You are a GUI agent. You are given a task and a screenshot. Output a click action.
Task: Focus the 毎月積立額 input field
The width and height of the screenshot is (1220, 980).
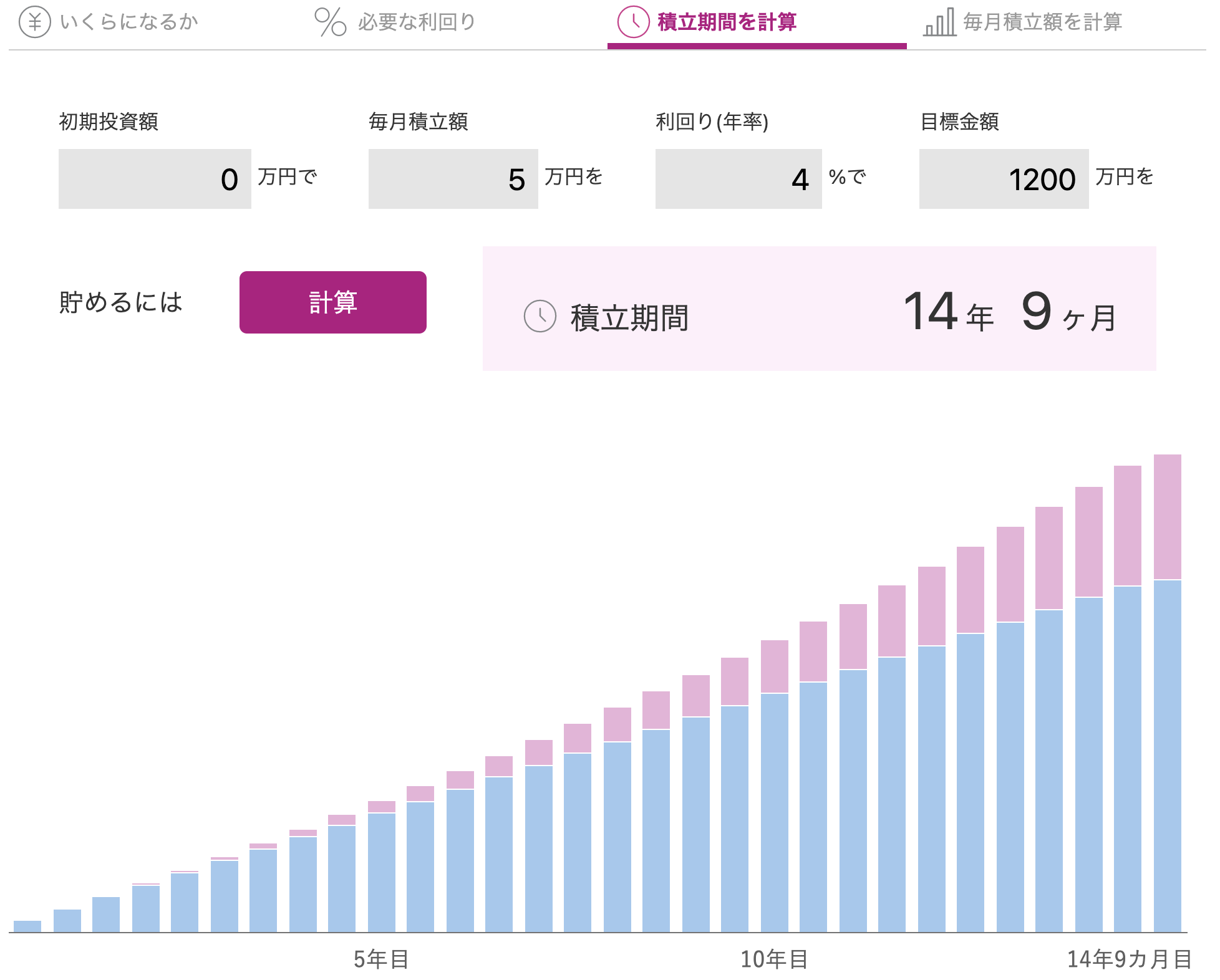pos(453,179)
